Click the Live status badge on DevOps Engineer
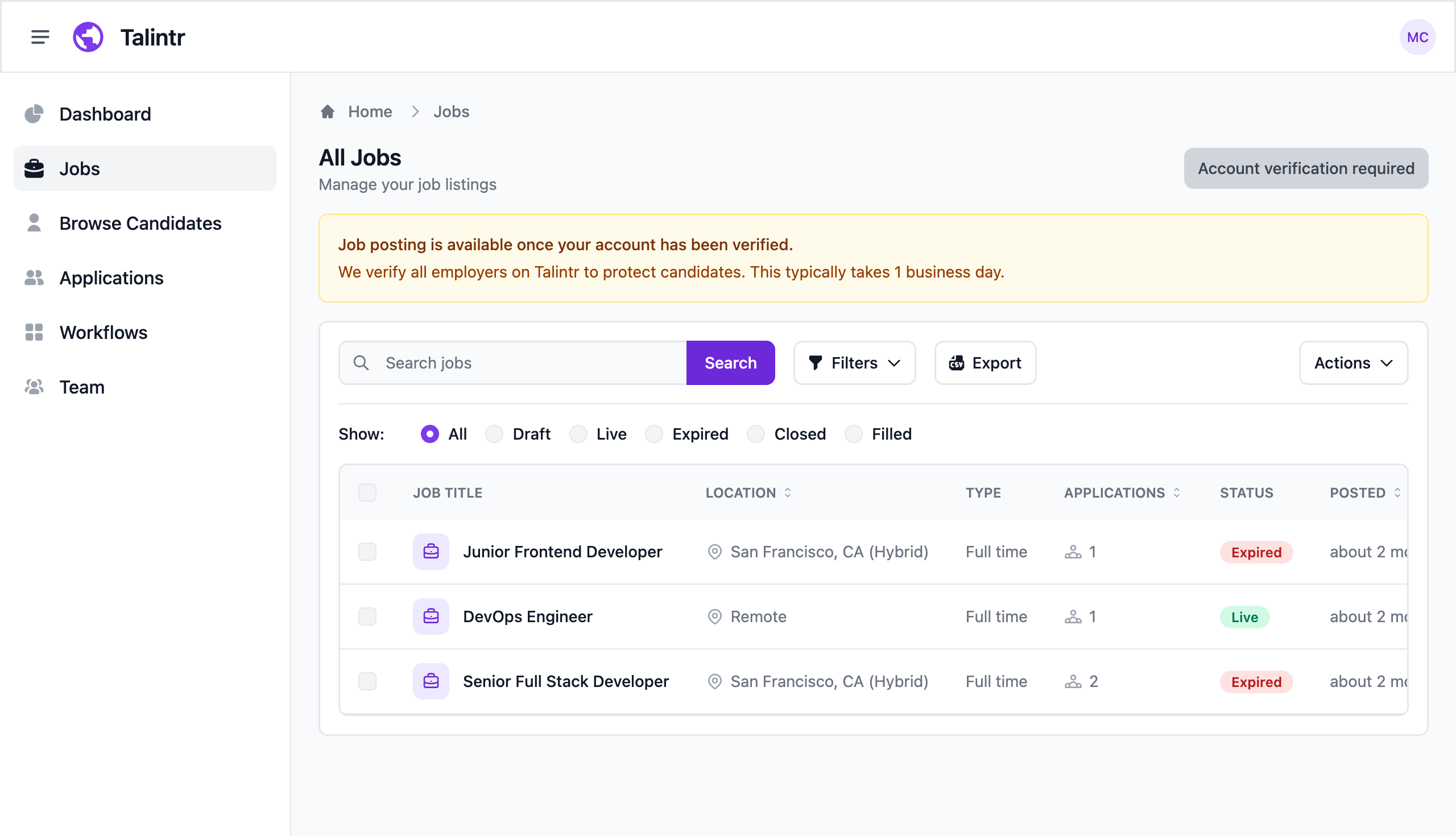 [1244, 616]
